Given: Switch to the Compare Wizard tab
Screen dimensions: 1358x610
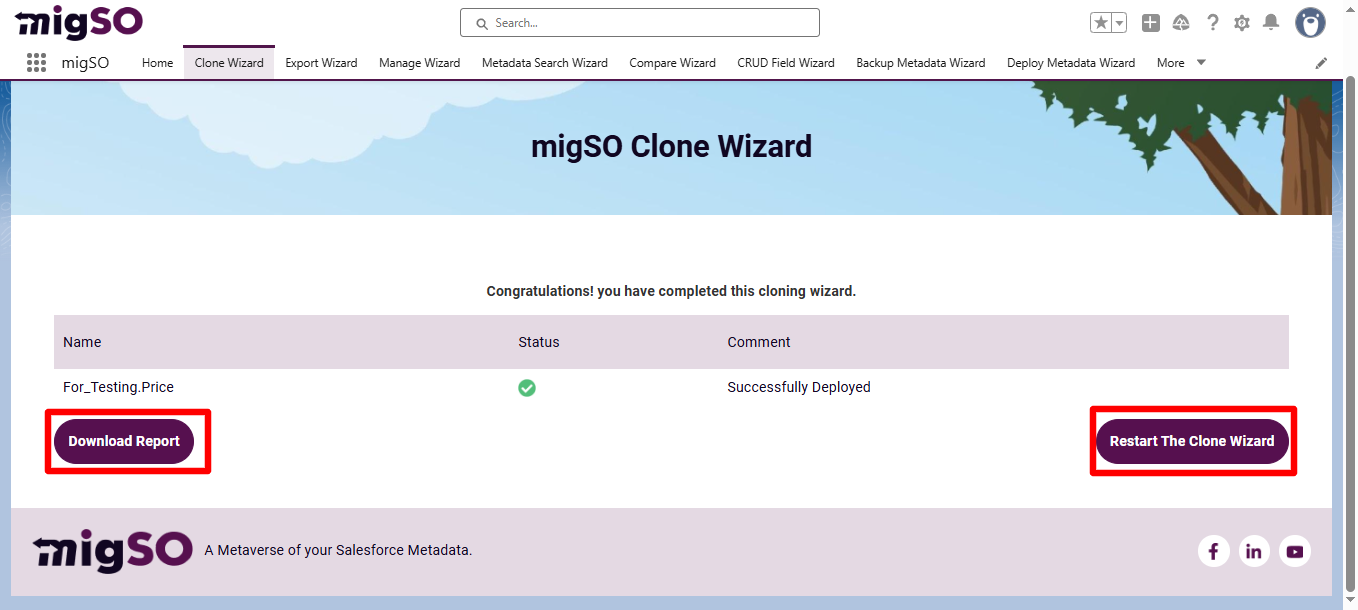Looking at the screenshot, I should coord(672,63).
